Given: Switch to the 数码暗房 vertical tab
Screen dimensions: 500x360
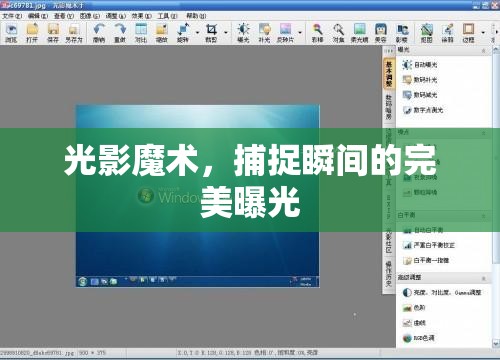Looking at the screenshot, I should click(x=389, y=107).
